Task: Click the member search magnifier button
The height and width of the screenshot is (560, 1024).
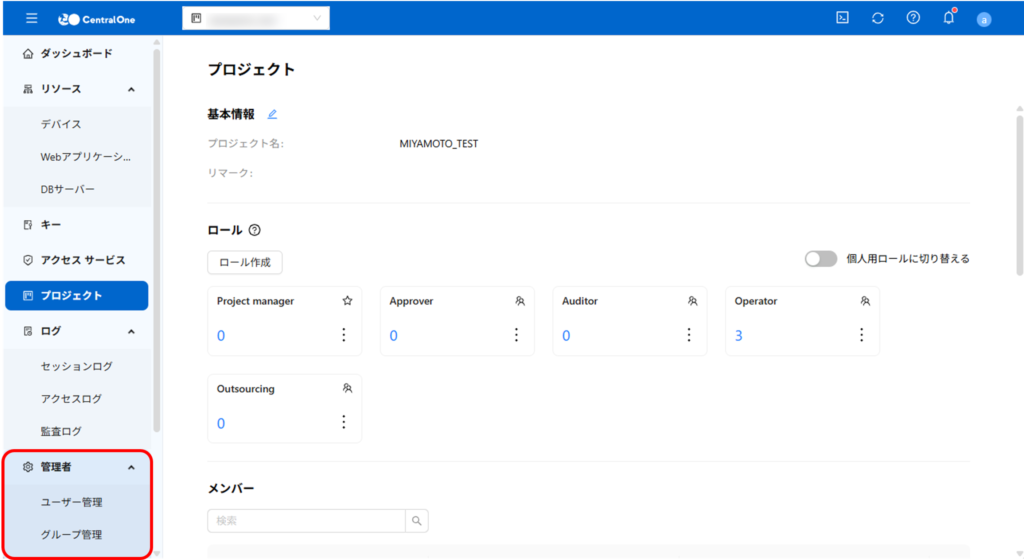Action: tap(416, 520)
